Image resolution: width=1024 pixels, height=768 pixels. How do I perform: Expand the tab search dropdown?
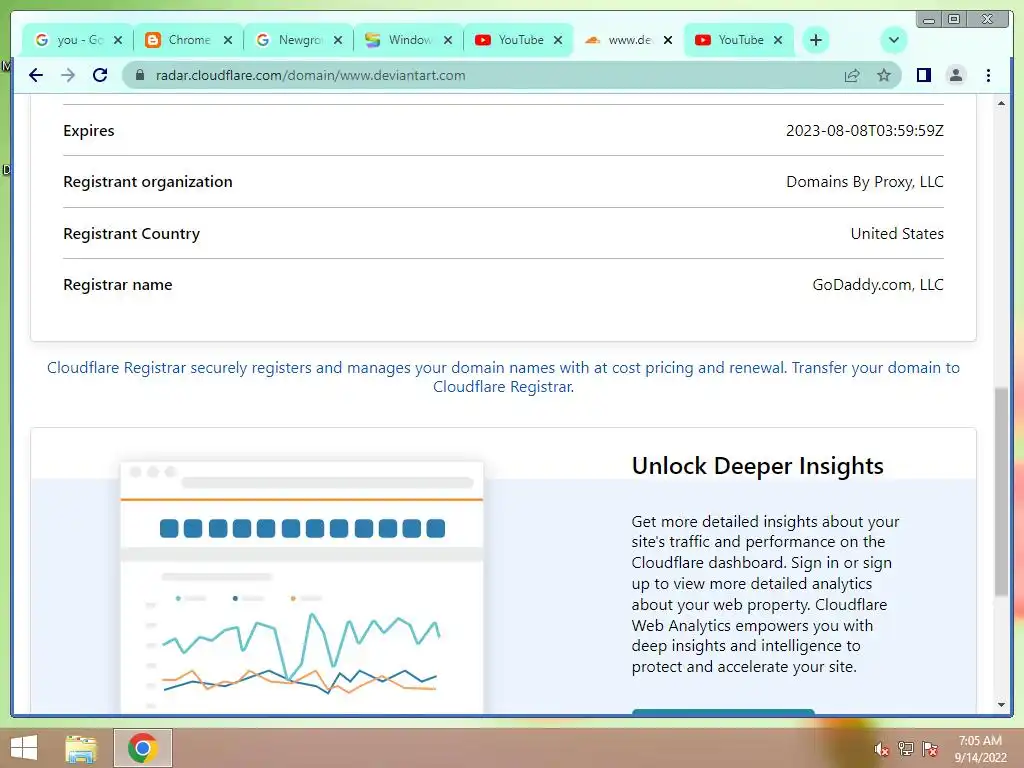click(893, 40)
